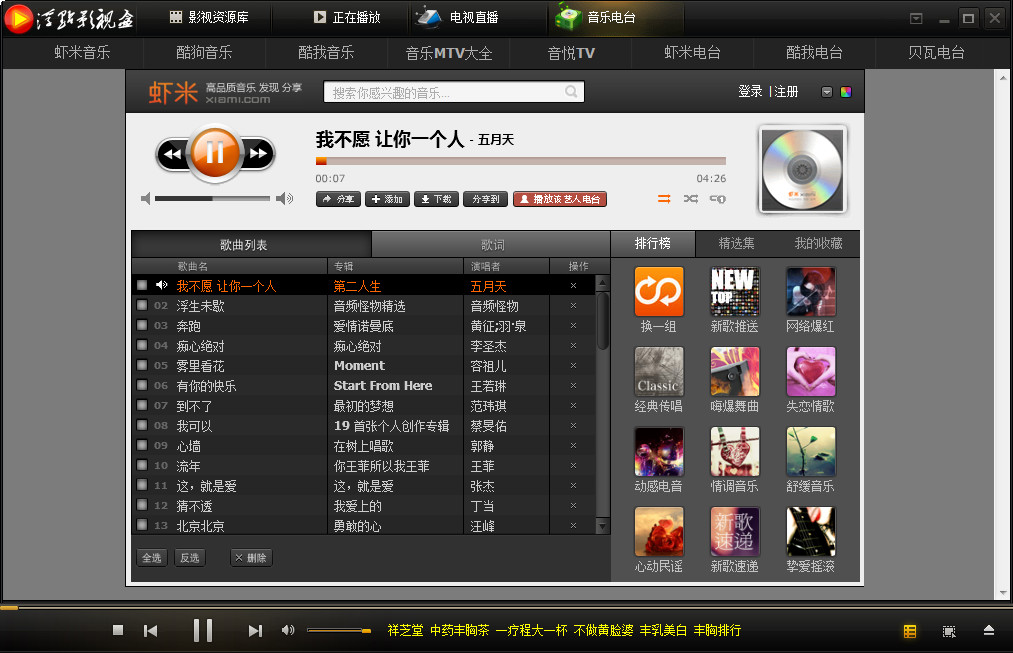Click the CD album cover thumbnail
Image resolution: width=1013 pixels, height=653 pixels.
click(x=802, y=169)
